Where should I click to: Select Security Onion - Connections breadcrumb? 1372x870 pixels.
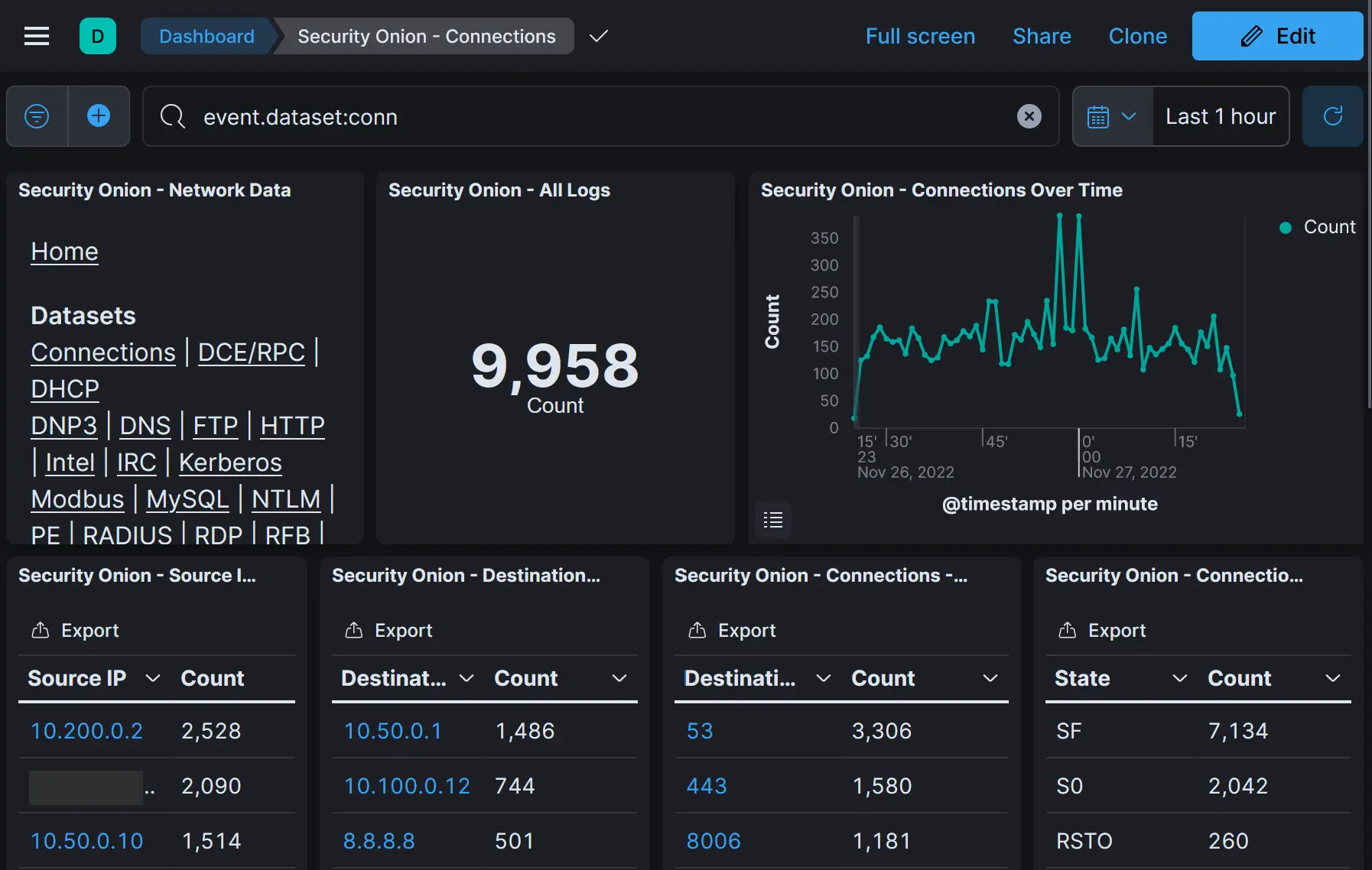click(x=426, y=36)
